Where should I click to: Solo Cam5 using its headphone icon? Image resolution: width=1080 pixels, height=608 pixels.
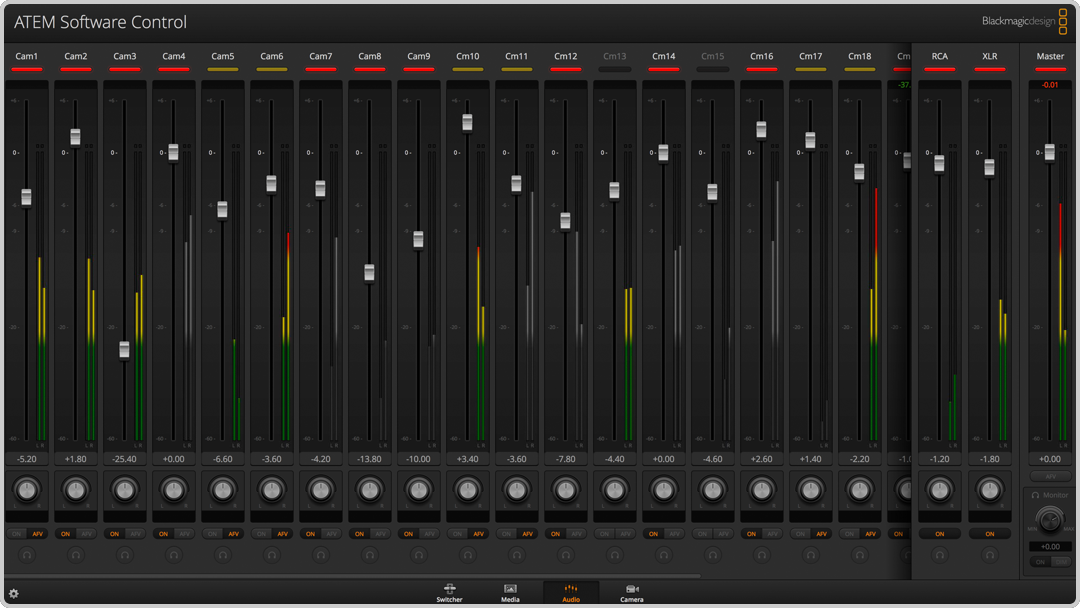point(223,555)
